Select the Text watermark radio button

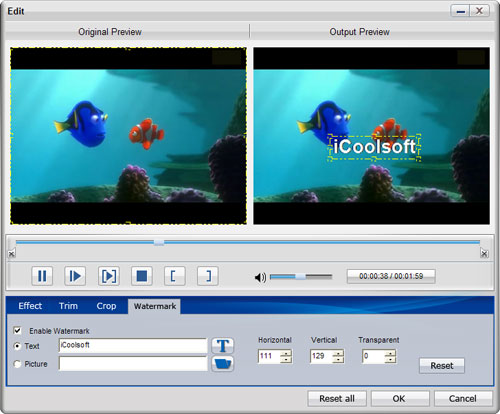(17, 346)
